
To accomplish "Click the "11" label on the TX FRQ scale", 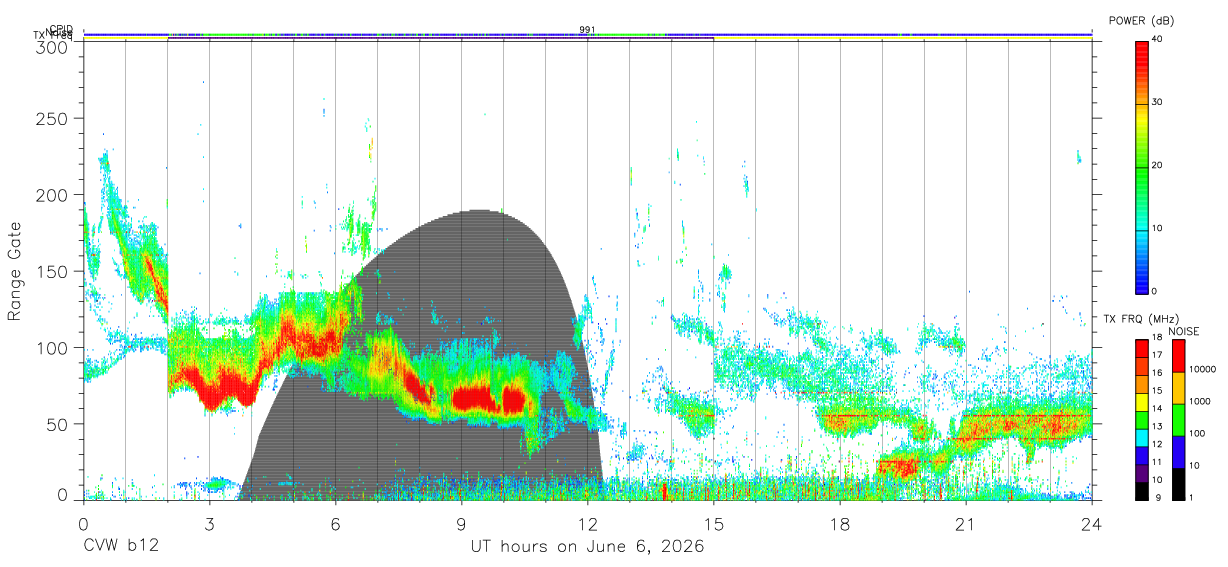I will click(1157, 462).
